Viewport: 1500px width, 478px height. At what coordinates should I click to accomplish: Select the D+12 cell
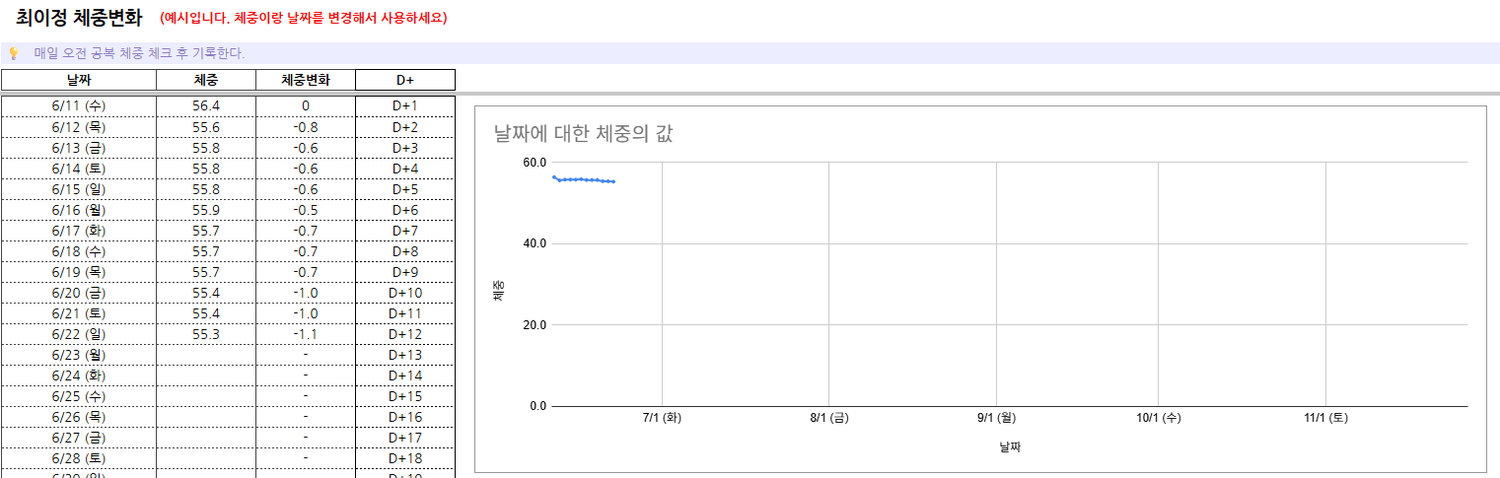pyautogui.click(x=405, y=334)
